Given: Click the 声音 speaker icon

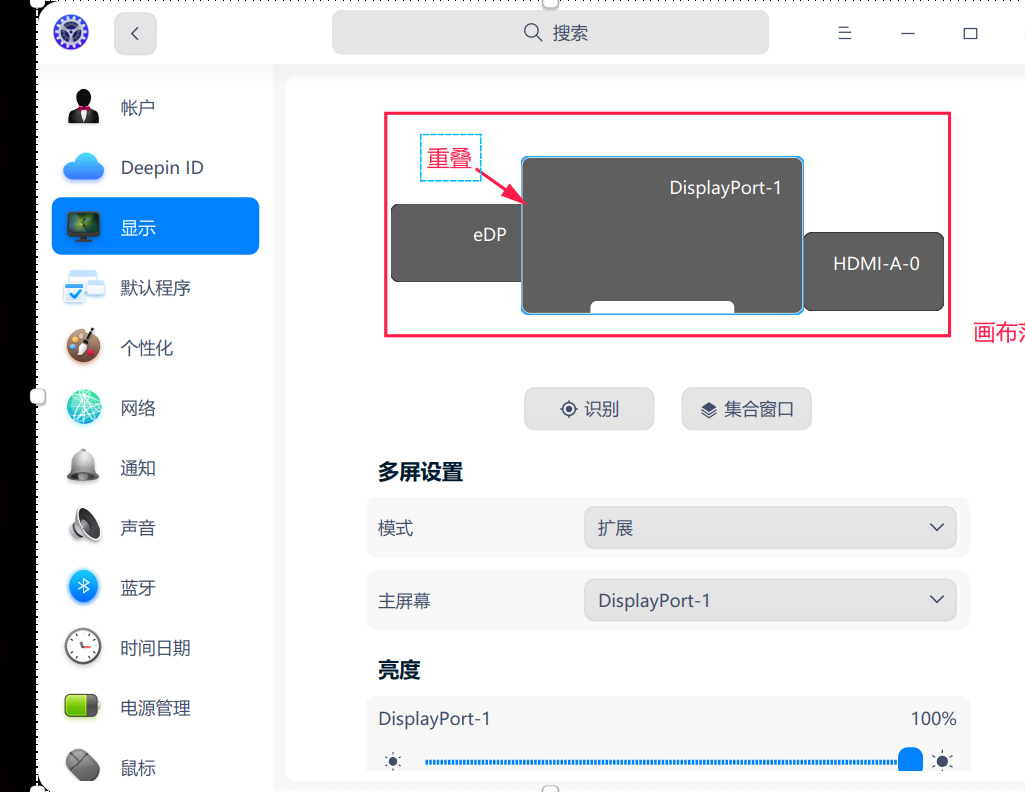Looking at the screenshot, I should pos(85,525).
